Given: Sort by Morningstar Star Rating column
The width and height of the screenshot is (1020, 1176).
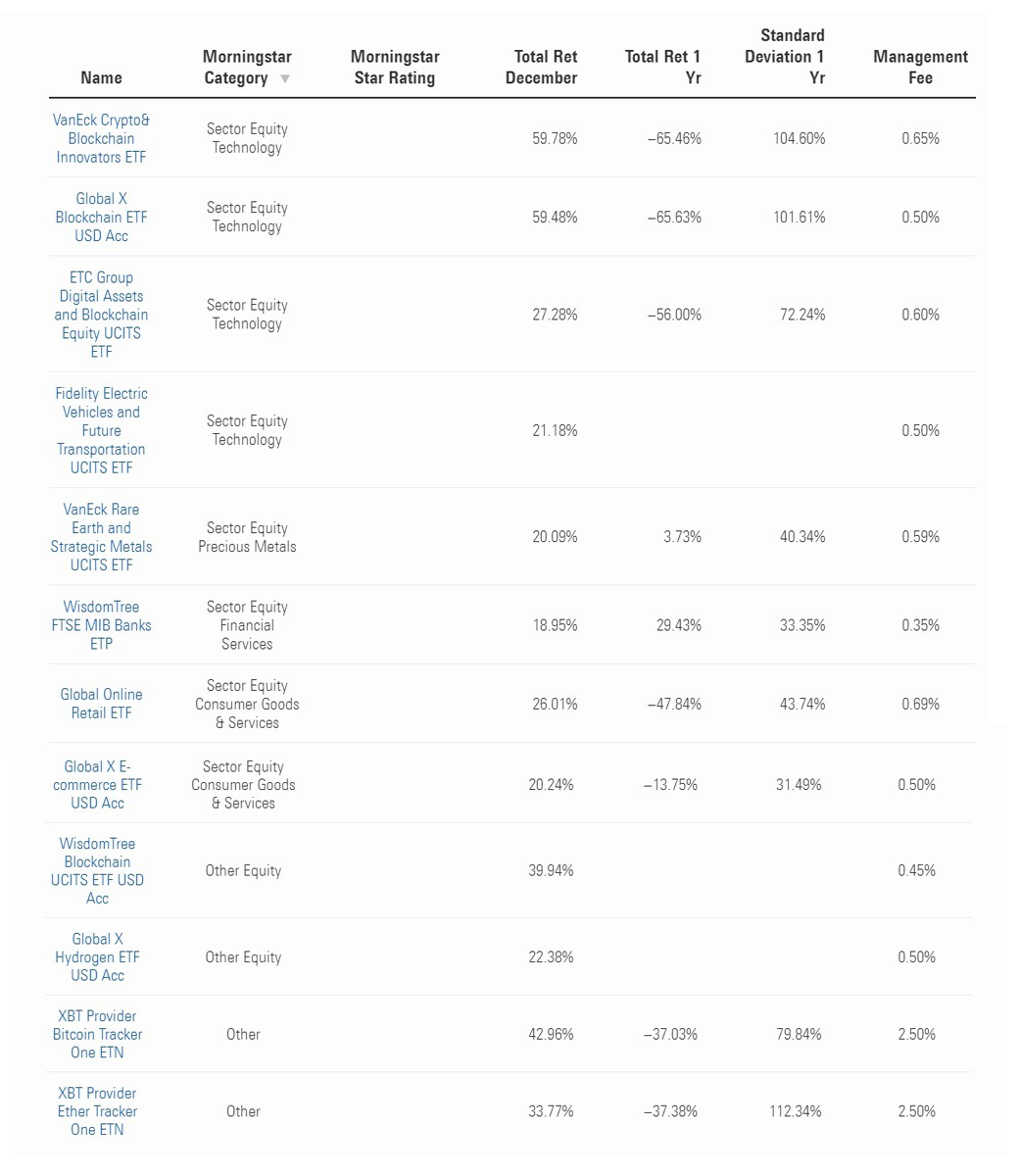Looking at the screenshot, I should (x=394, y=68).
